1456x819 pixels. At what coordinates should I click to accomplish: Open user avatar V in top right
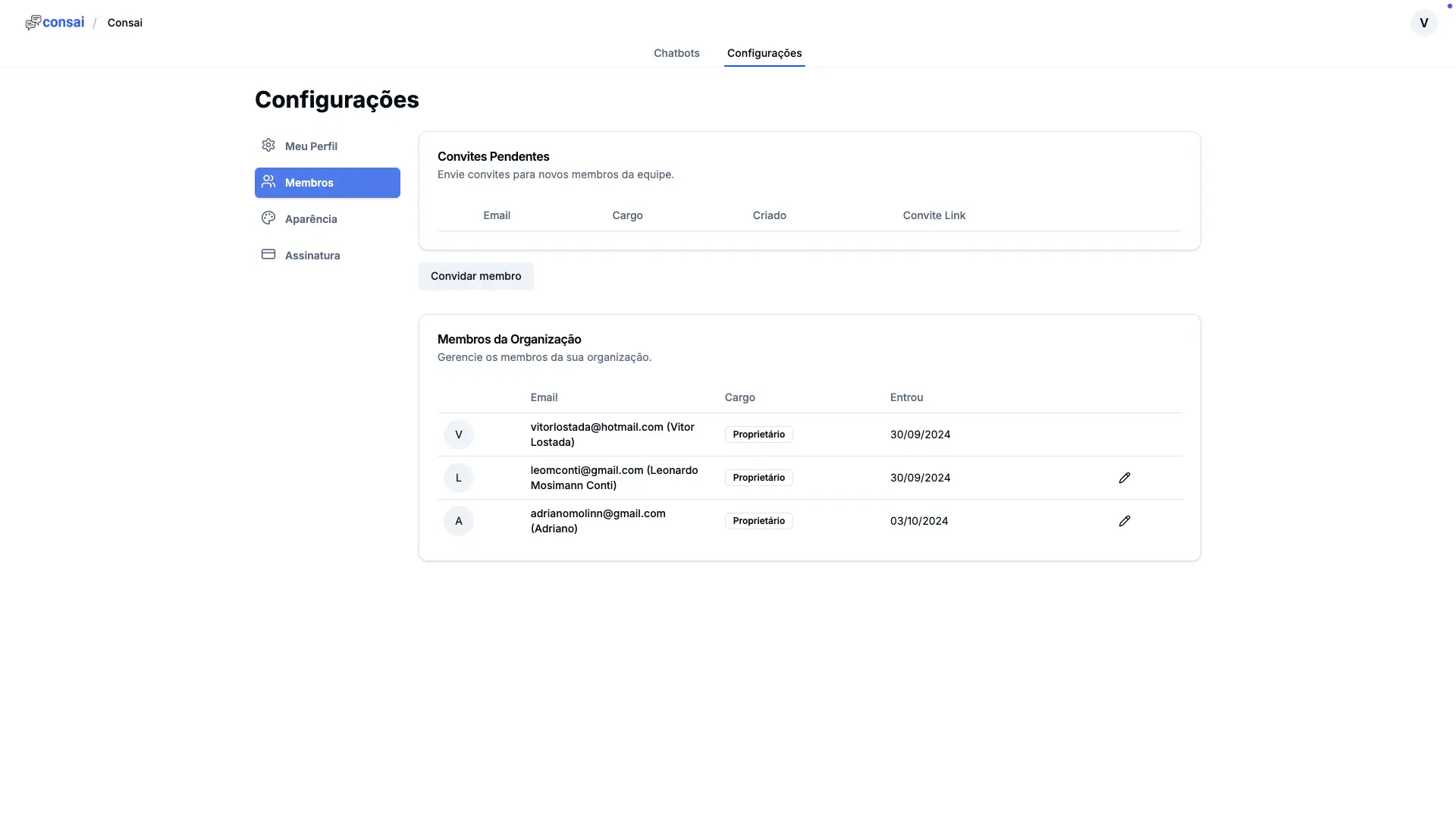(1423, 23)
